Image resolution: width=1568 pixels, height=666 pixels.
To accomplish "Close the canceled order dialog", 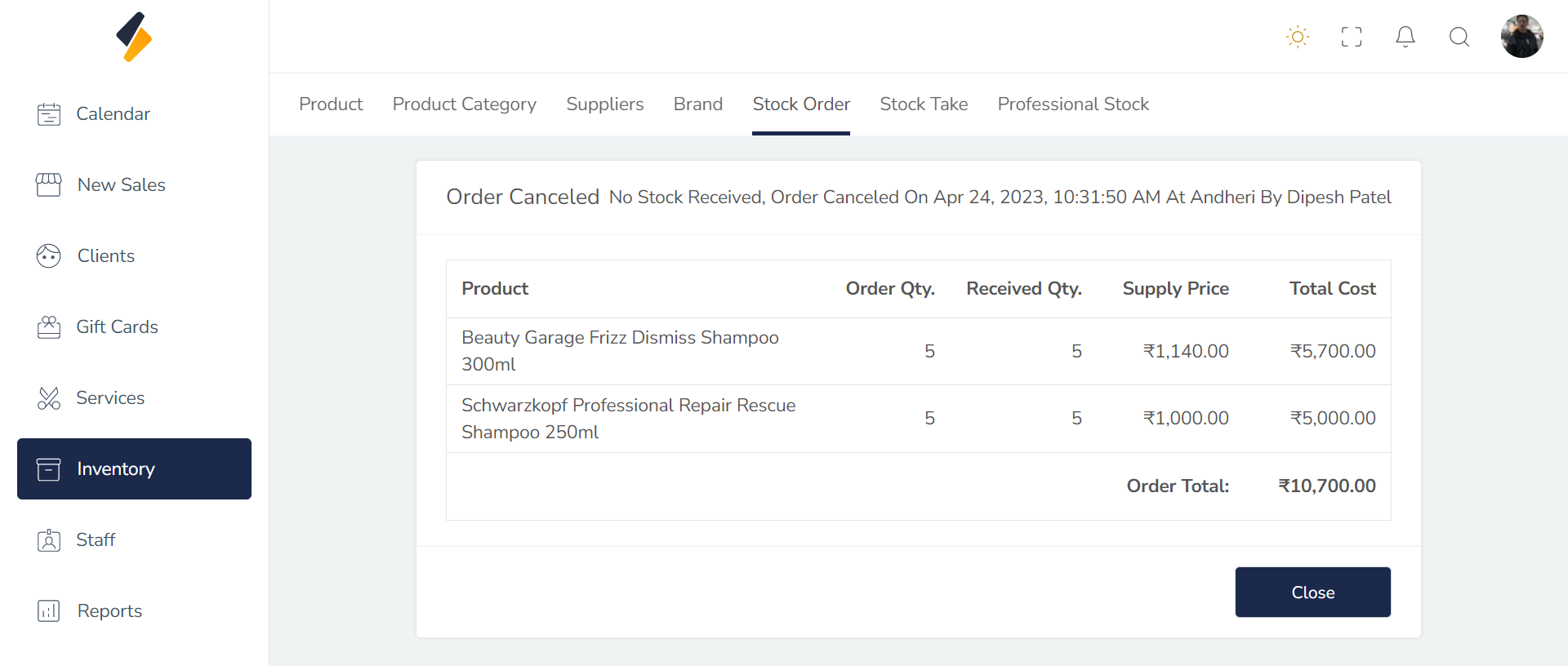I will click(x=1312, y=593).
